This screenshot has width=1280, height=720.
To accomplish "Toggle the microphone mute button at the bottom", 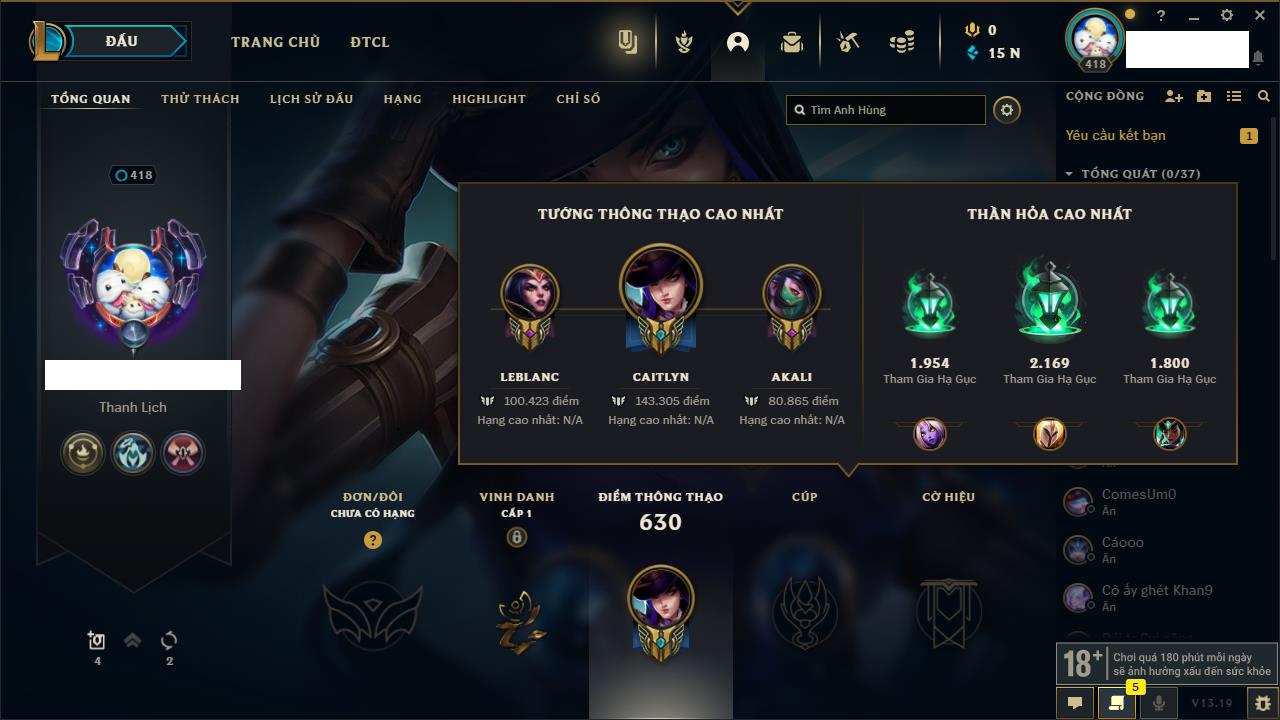I will click(x=1158, y=703).
